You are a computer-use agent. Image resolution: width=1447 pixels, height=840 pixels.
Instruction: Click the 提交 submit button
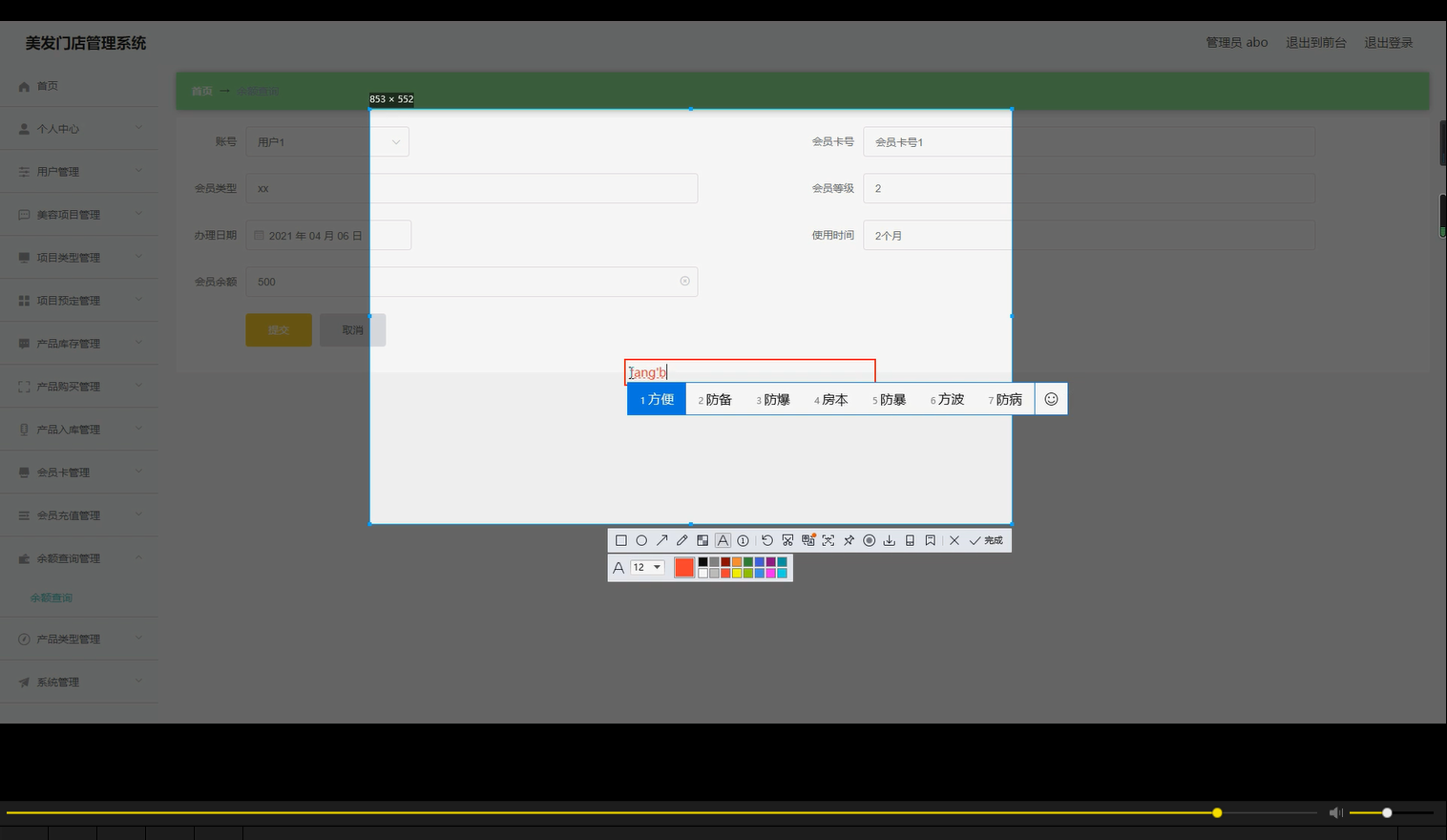(279, 330)
